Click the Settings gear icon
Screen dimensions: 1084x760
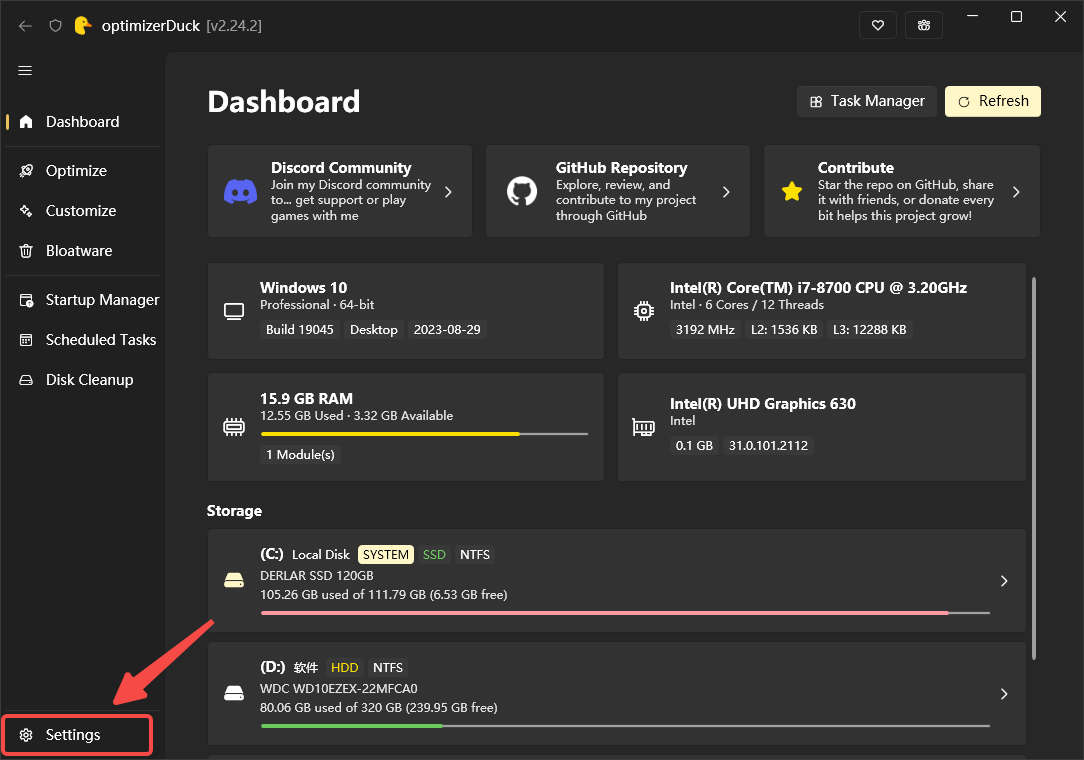pyautogui.click(x=26, y=735)
